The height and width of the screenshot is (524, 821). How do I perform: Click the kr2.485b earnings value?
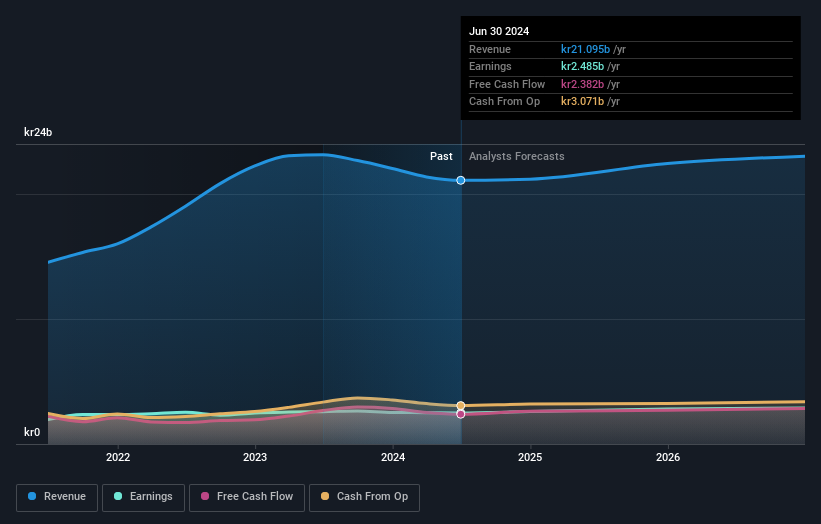(582, 66)
